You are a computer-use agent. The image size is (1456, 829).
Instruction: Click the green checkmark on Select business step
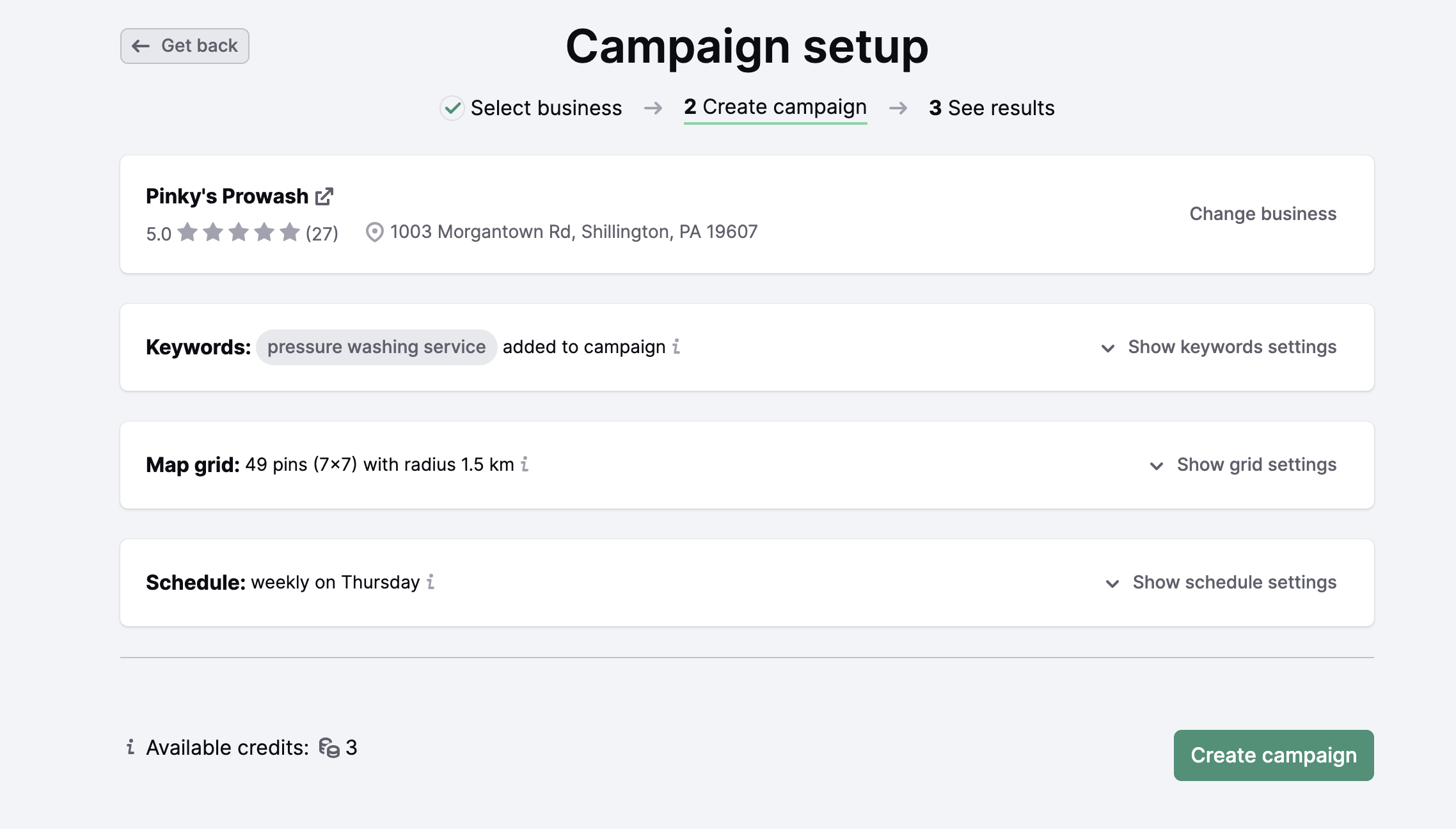coord(452,107)
